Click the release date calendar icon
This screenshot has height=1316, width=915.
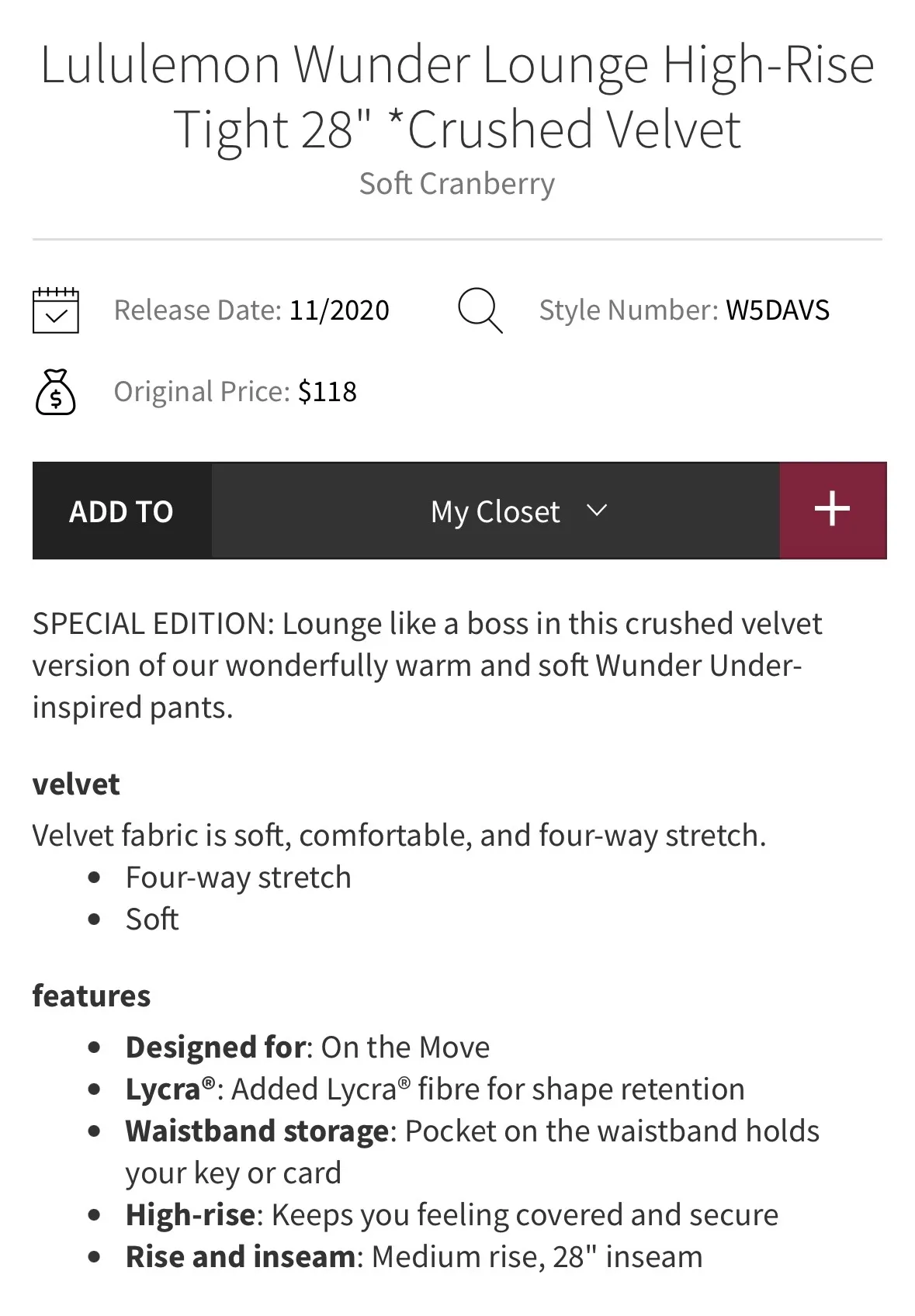point(56,309)
